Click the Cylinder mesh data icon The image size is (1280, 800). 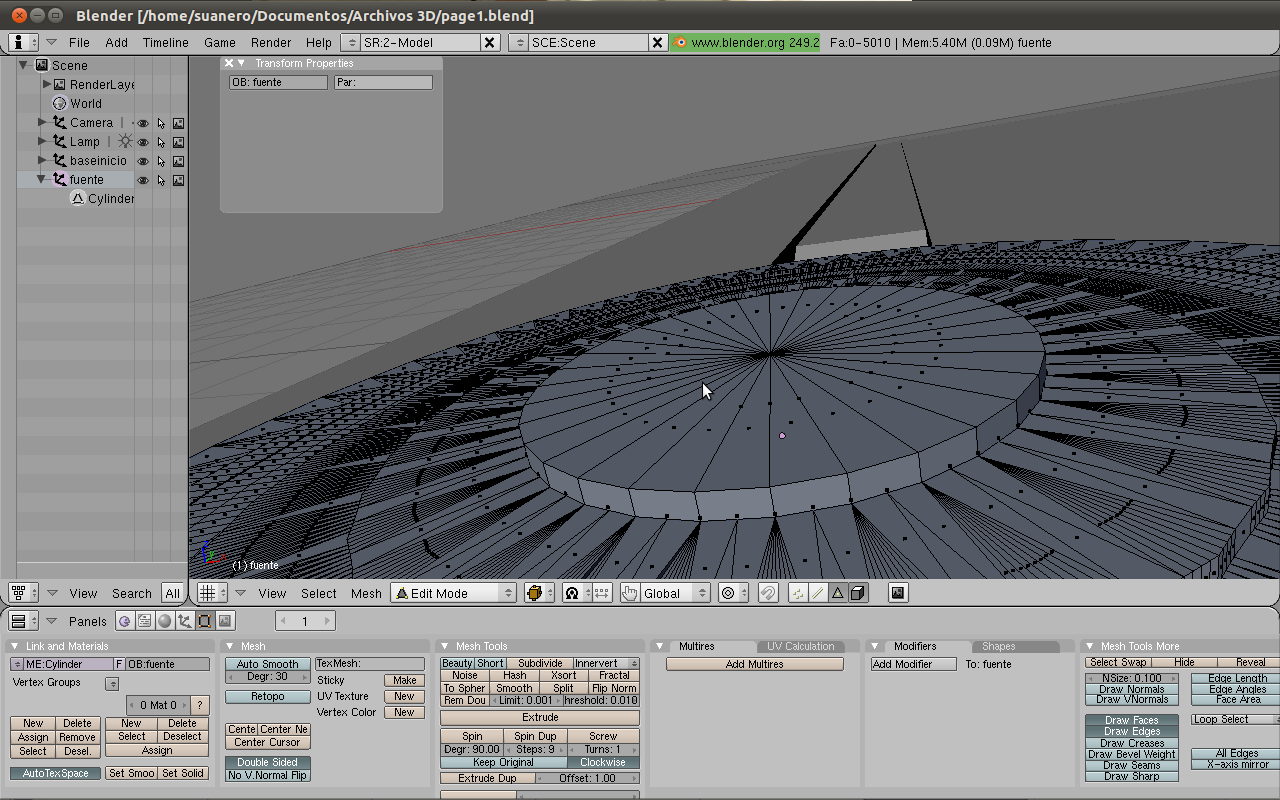pos(78,199)
